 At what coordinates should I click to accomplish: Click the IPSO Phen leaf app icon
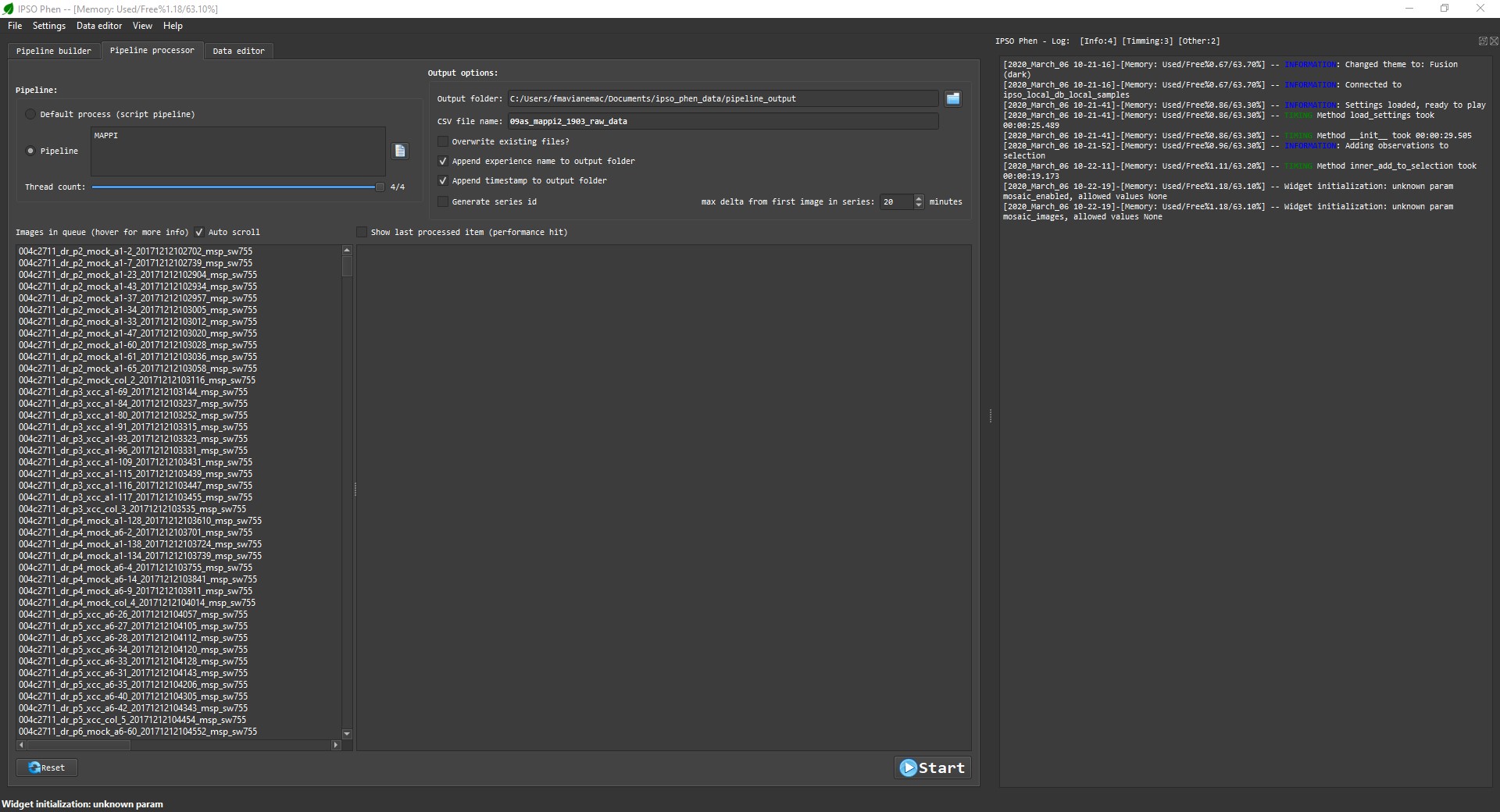pyautogui.click(x=9, y=9)
